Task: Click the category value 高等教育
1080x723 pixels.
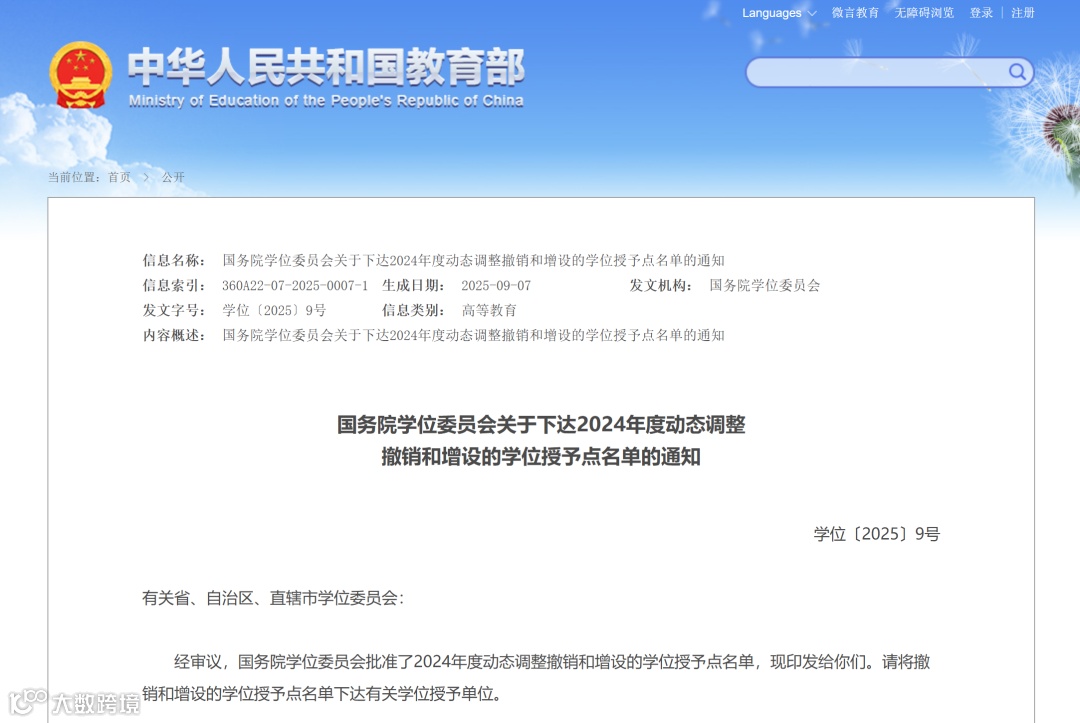Action: 489,310
